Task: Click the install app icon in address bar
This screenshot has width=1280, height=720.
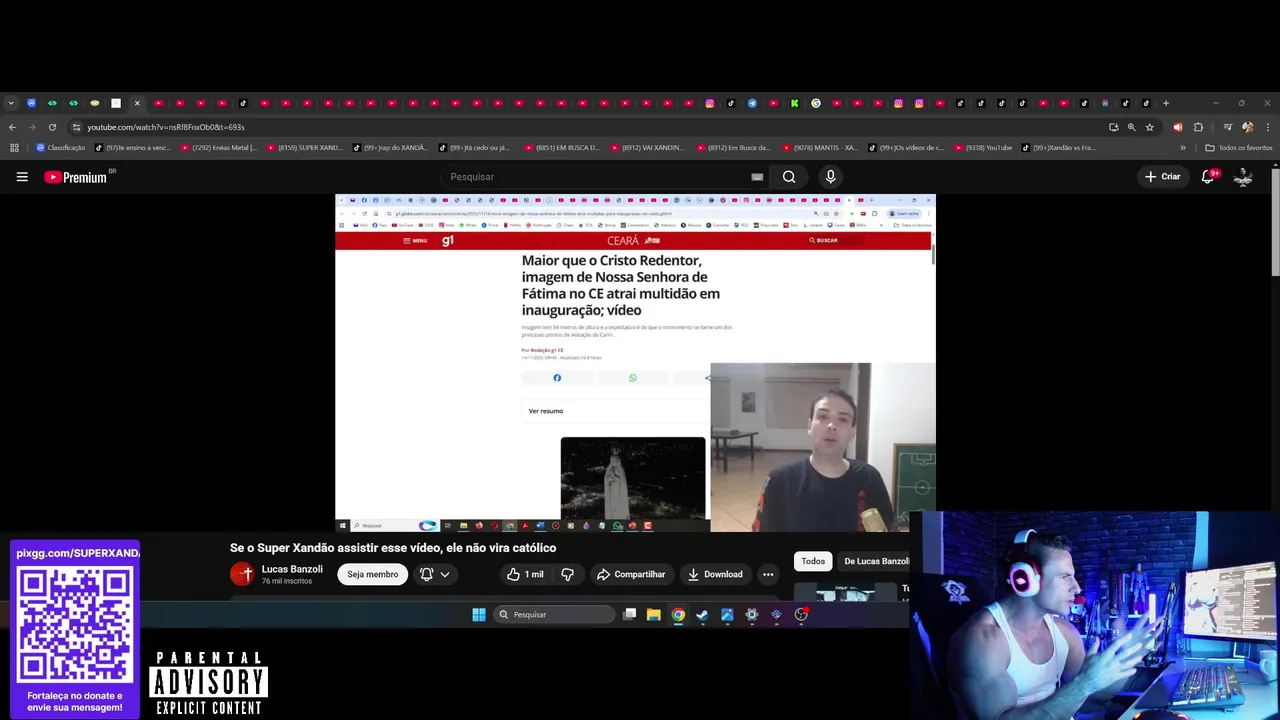Action: pos(1114,127)
